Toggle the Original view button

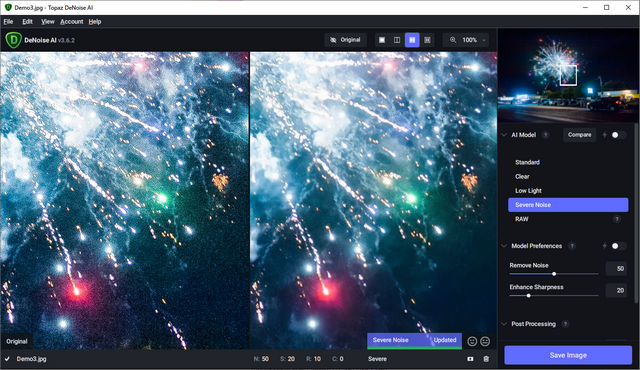coord(345,40)
